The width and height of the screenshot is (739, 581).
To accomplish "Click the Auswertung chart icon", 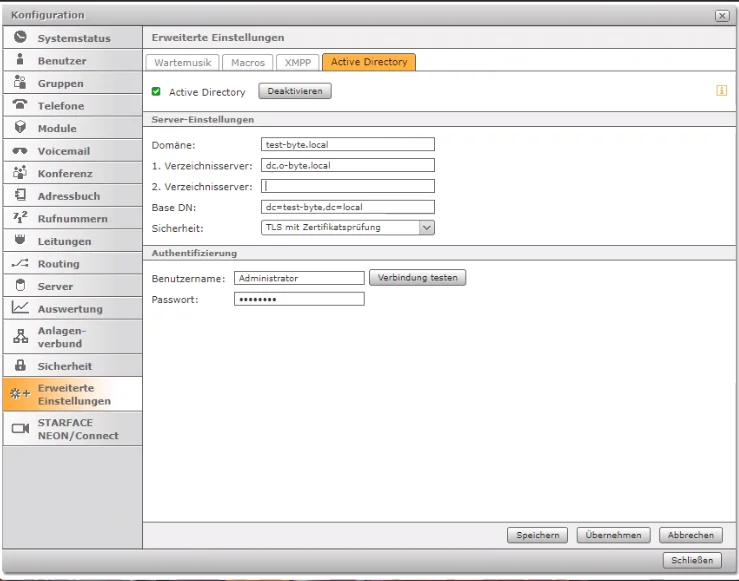I will tap(20, 309).
